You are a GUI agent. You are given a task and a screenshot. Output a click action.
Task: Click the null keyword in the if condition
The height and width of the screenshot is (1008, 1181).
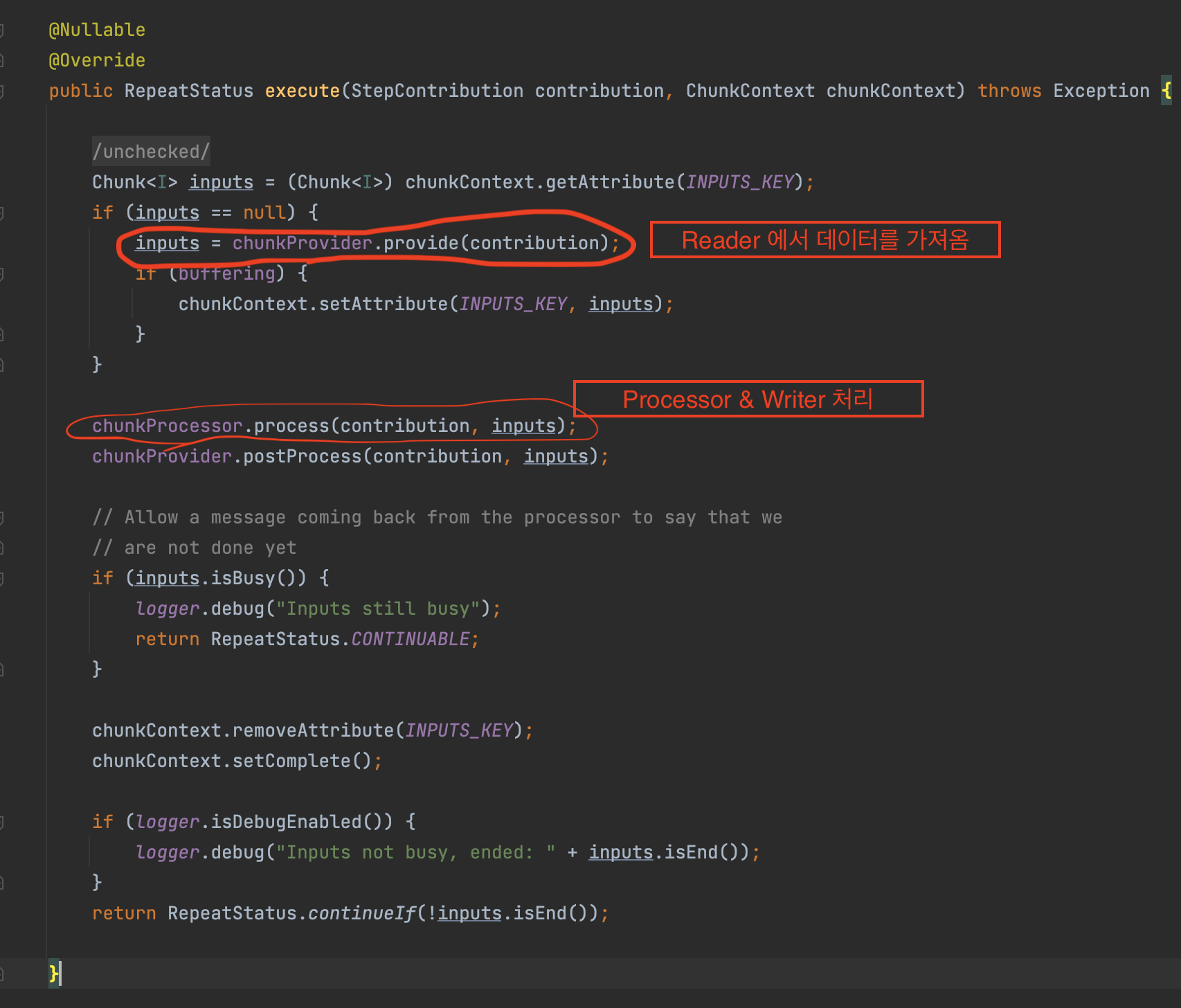[264, 213]
